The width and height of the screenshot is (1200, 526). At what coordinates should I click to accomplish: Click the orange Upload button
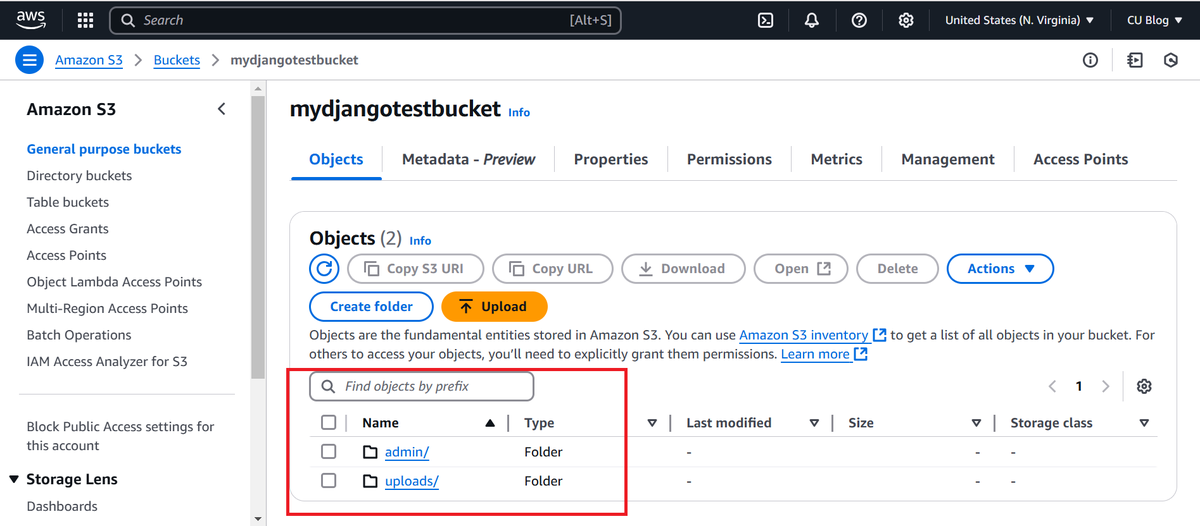click(494, 307)
